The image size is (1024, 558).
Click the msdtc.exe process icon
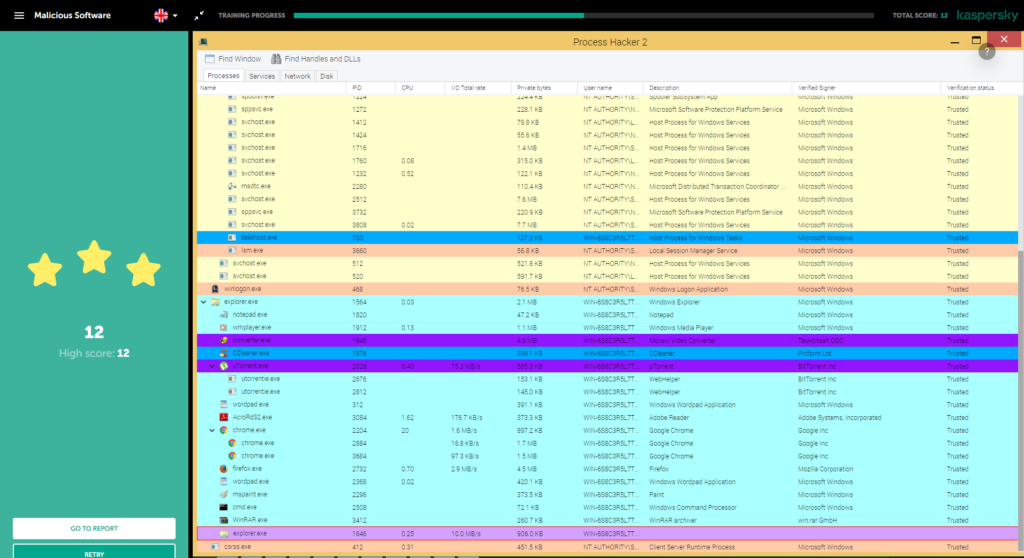pyautogui.click(x=232, y=186)
